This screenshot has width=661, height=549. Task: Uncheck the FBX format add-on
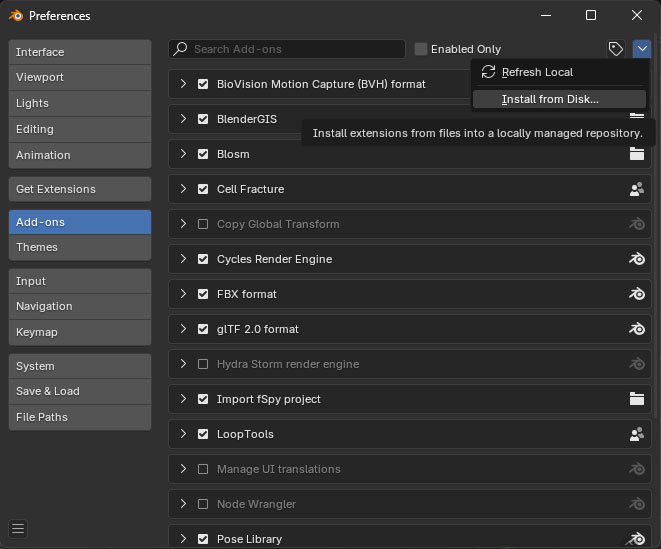click(x=203, y=294)
